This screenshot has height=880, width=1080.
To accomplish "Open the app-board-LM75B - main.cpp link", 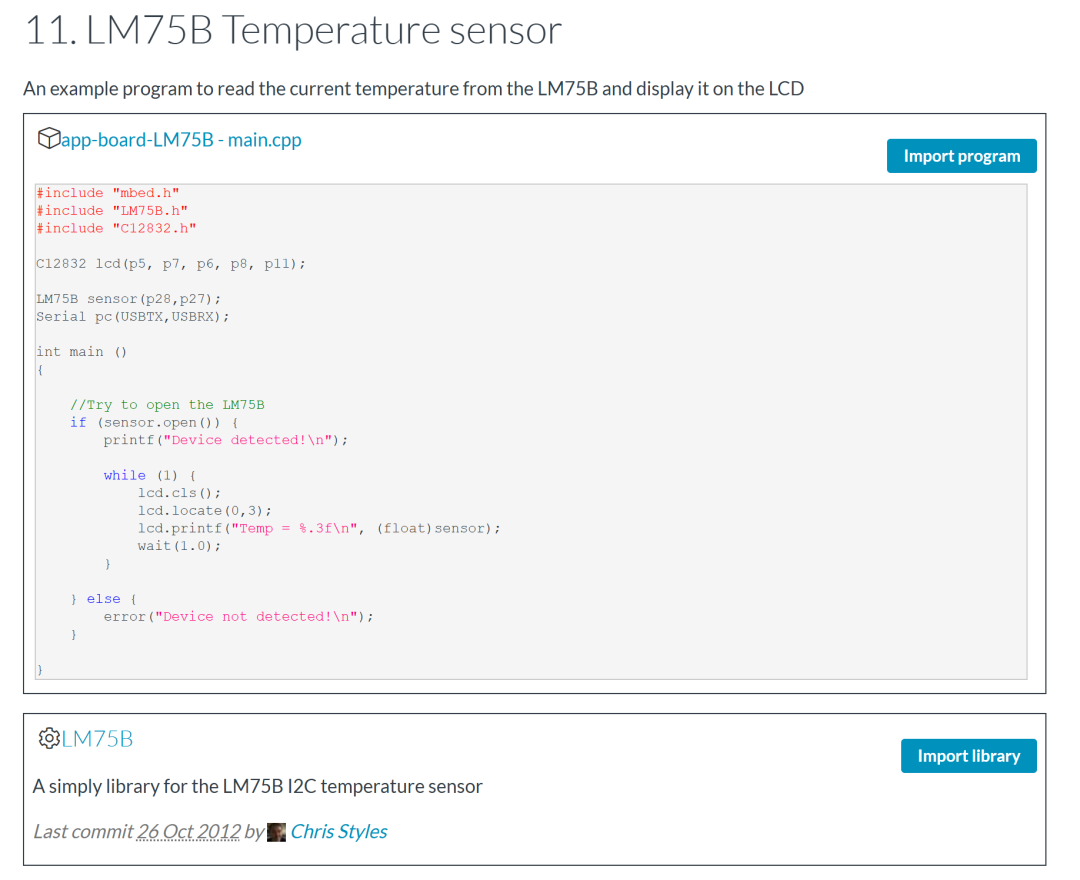I will click(x=179, y=140).
